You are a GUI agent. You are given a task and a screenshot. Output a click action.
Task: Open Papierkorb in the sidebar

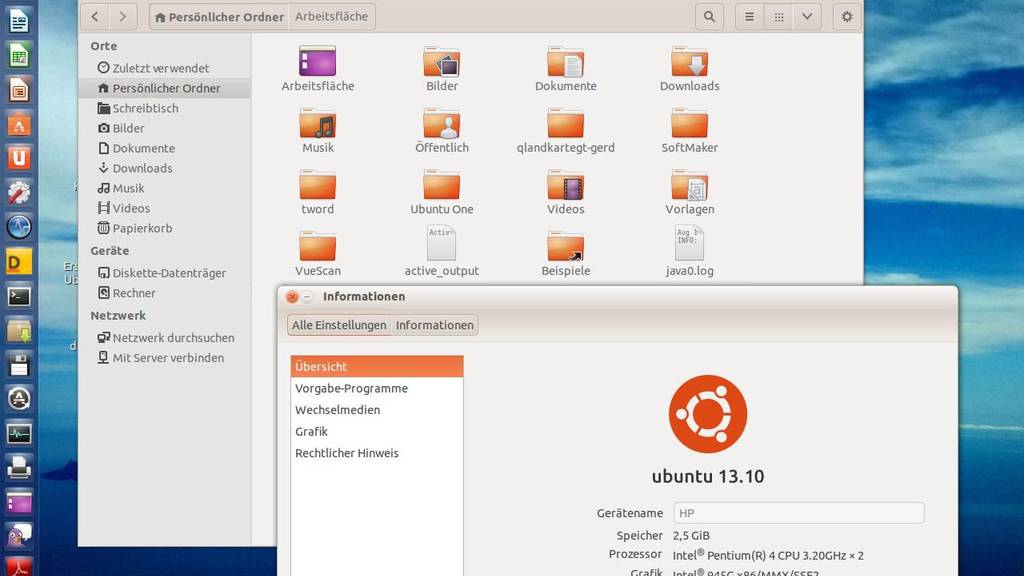coord(141,228)
